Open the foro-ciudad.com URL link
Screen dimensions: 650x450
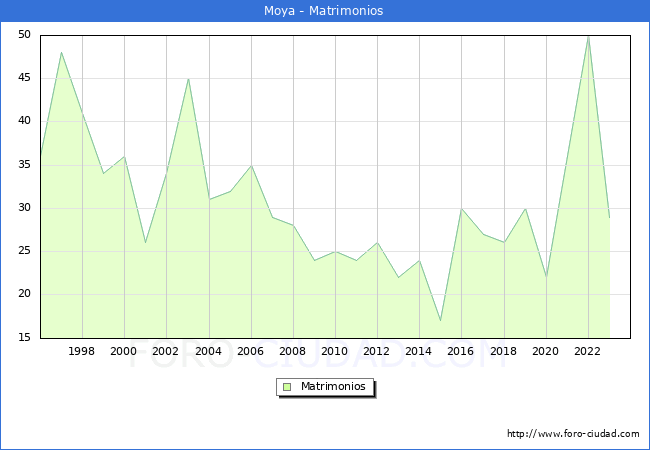[x=573, y=434]
